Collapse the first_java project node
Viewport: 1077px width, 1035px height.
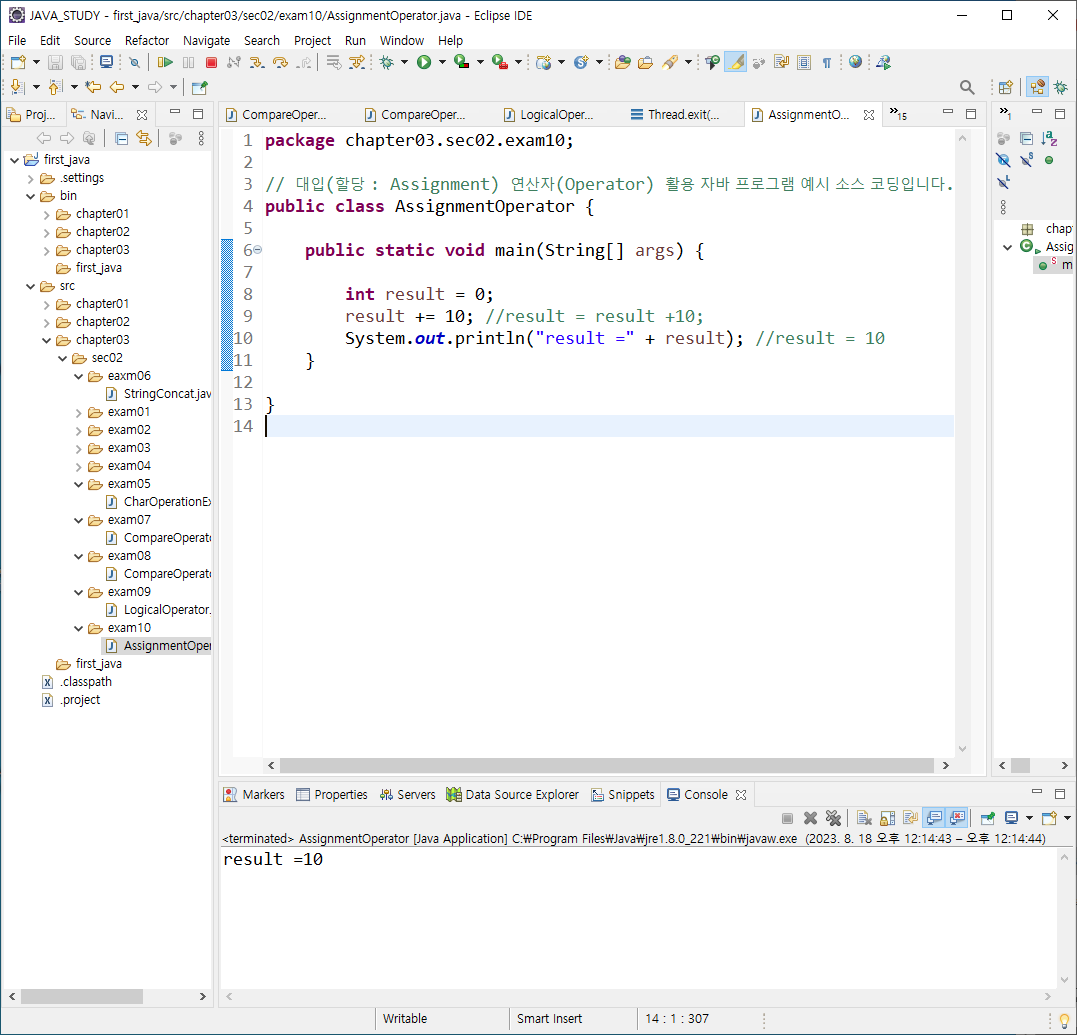(14, 160)
